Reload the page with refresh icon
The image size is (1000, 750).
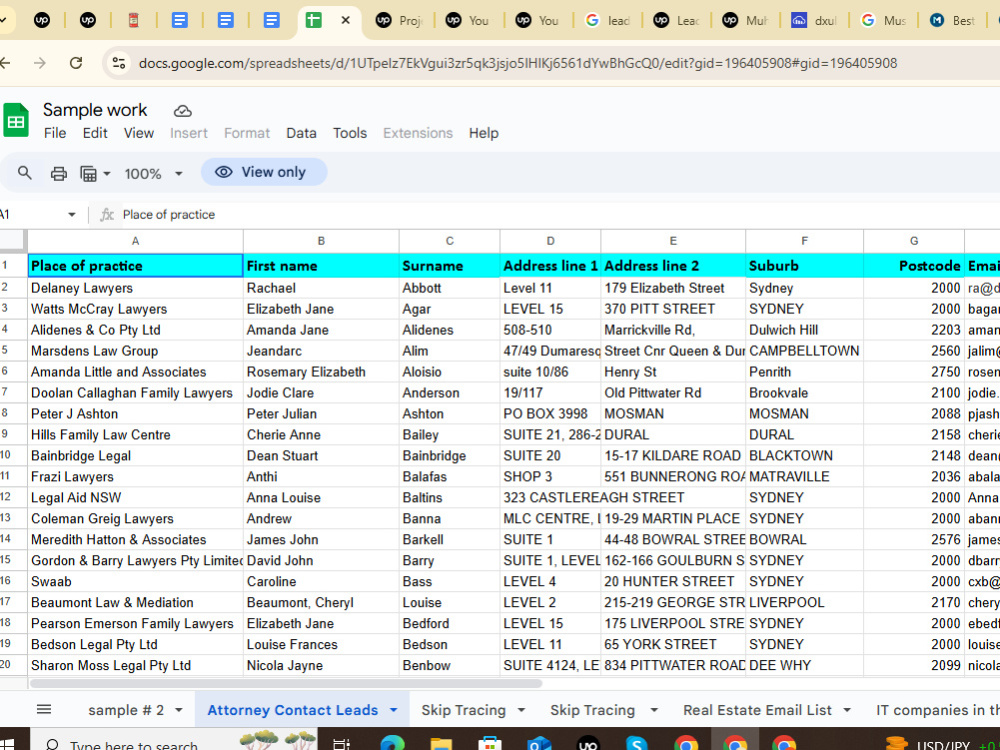coord(76,62)
